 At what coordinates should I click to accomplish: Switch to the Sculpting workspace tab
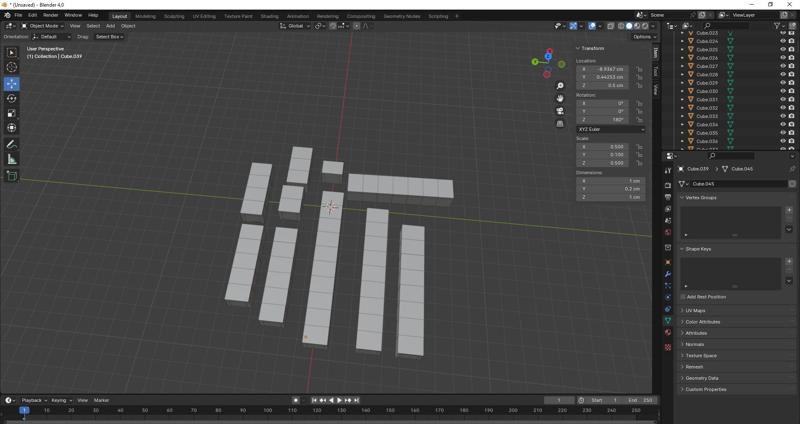[174, 16]
